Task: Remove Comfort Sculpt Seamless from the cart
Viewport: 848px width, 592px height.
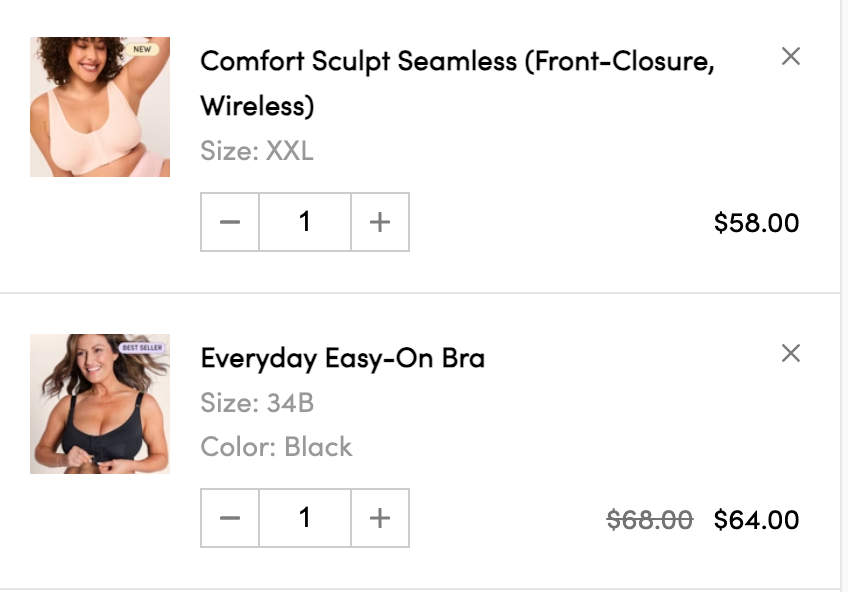Action: 791,56
